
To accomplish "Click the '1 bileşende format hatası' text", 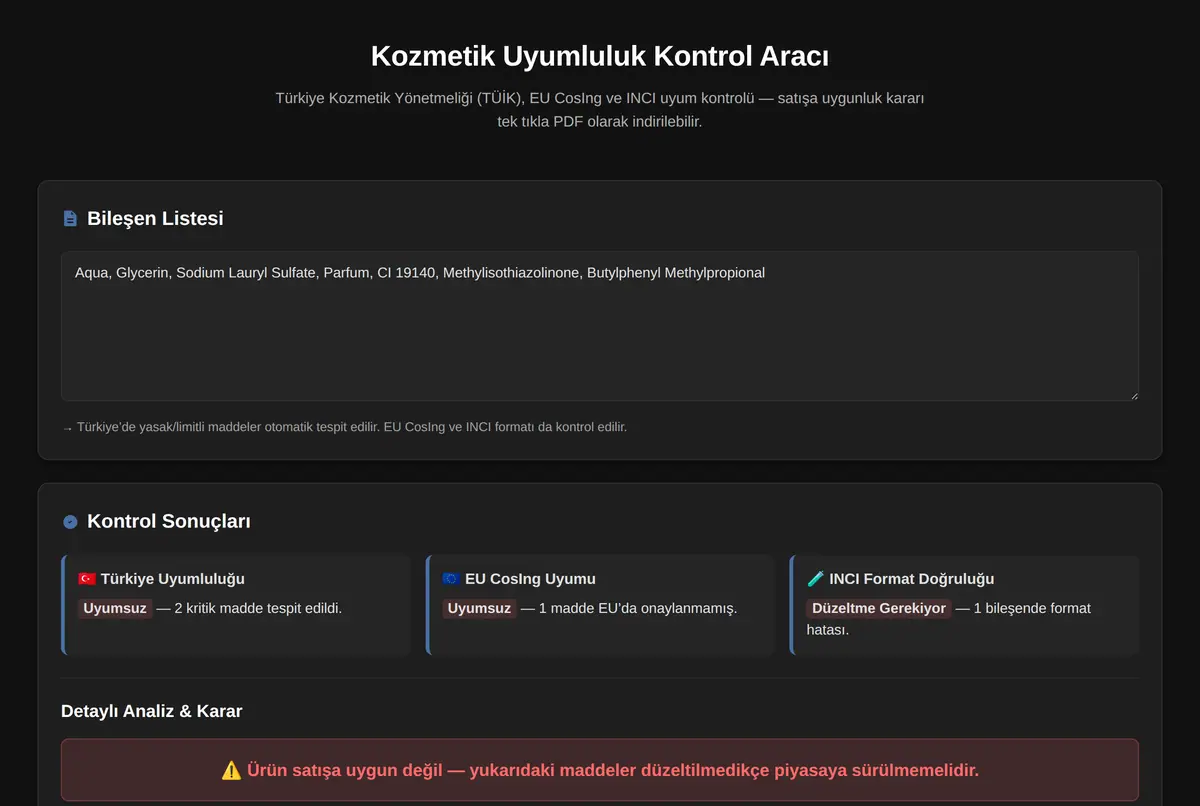I will [x=948, y=619].
